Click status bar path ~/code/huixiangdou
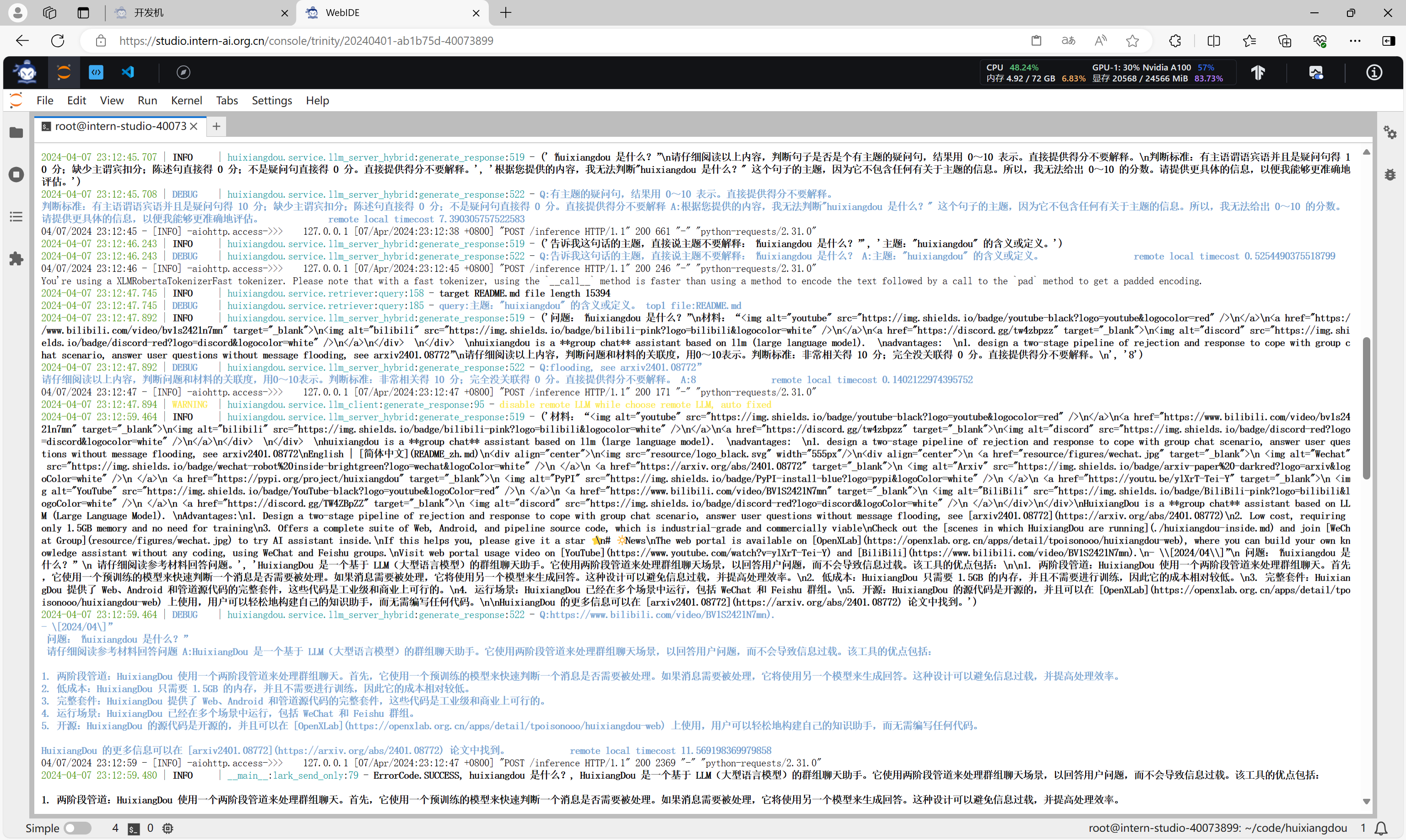Image resolution: width=1406 pixels, height=840 pixels. [1296, 828]
